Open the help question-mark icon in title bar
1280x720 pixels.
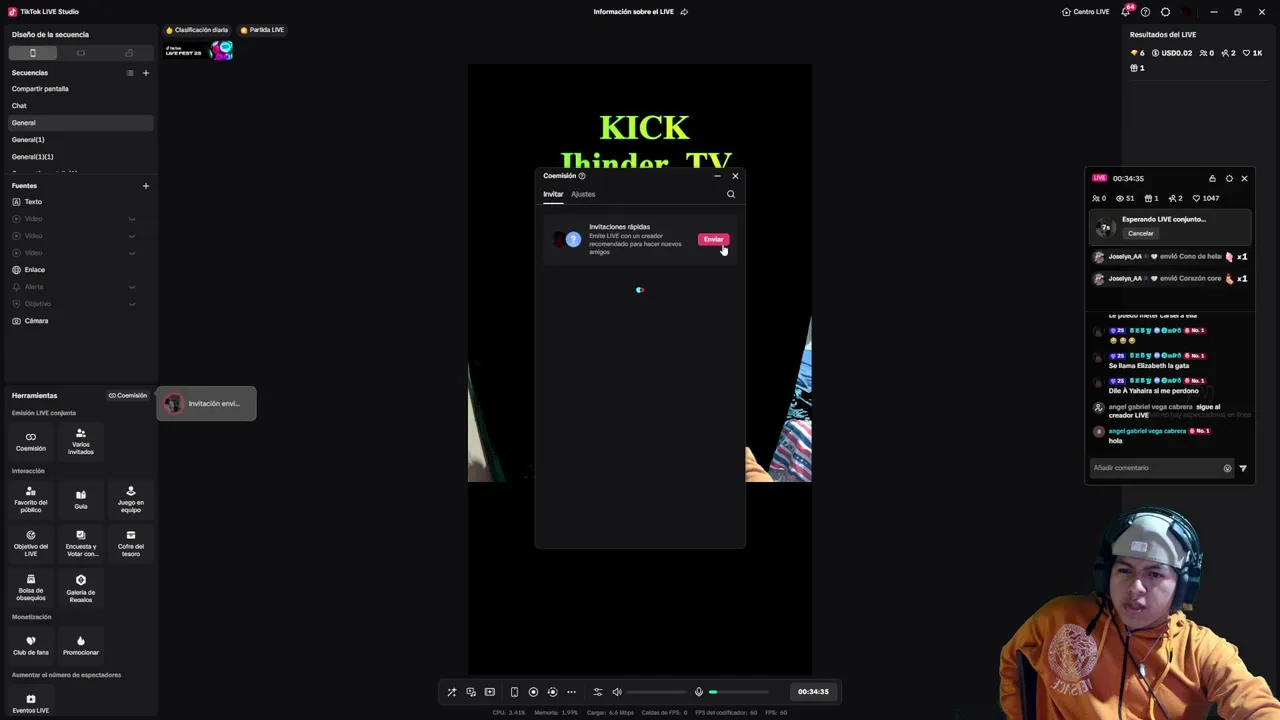(1145, 12)
